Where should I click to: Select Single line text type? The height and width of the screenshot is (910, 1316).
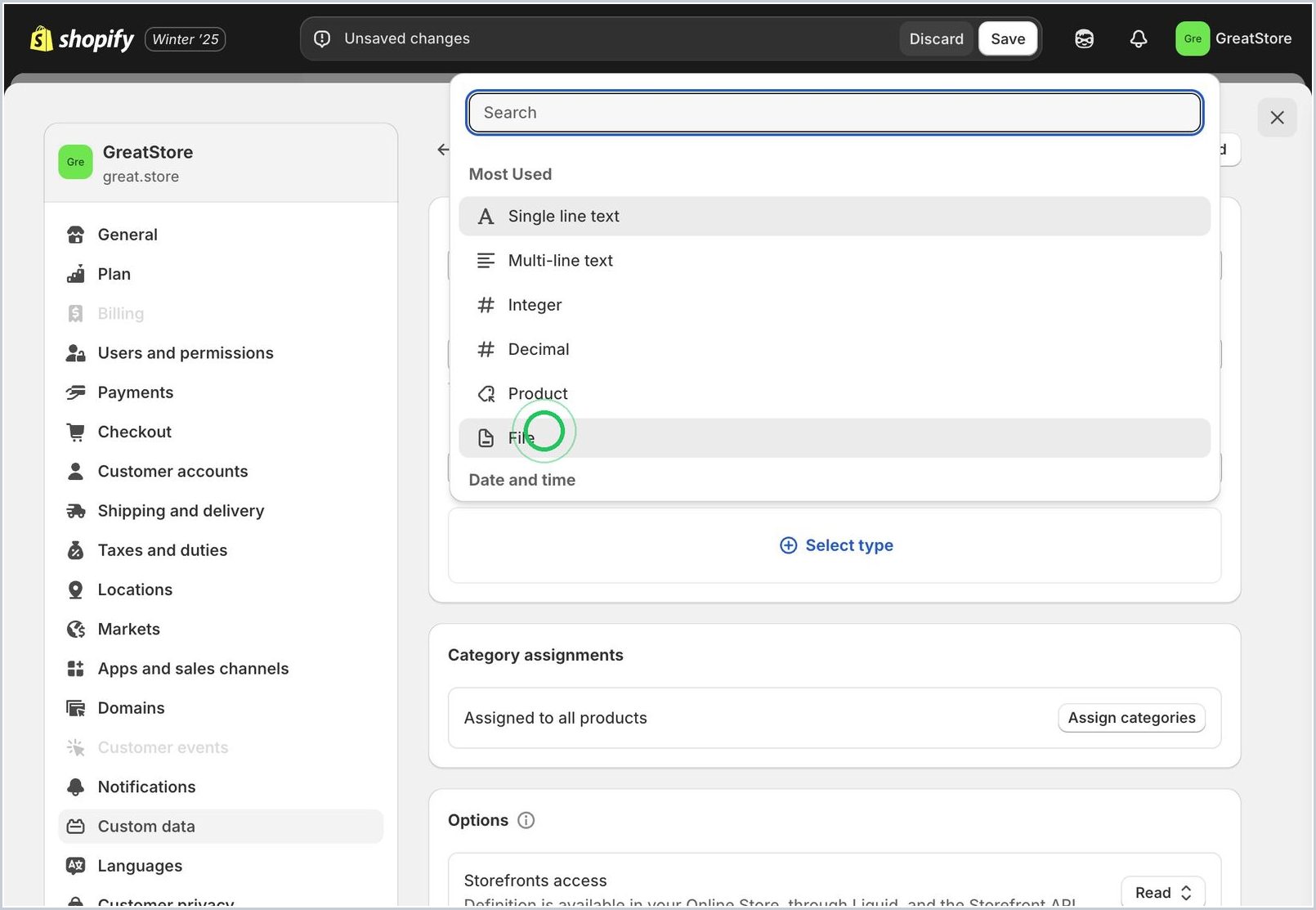point(835,217)
